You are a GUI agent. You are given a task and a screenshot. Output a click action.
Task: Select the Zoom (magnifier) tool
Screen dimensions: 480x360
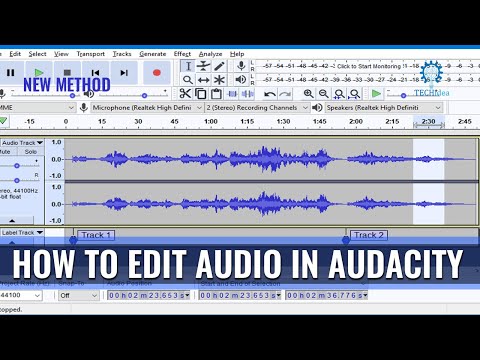click(x=188, y=80)
